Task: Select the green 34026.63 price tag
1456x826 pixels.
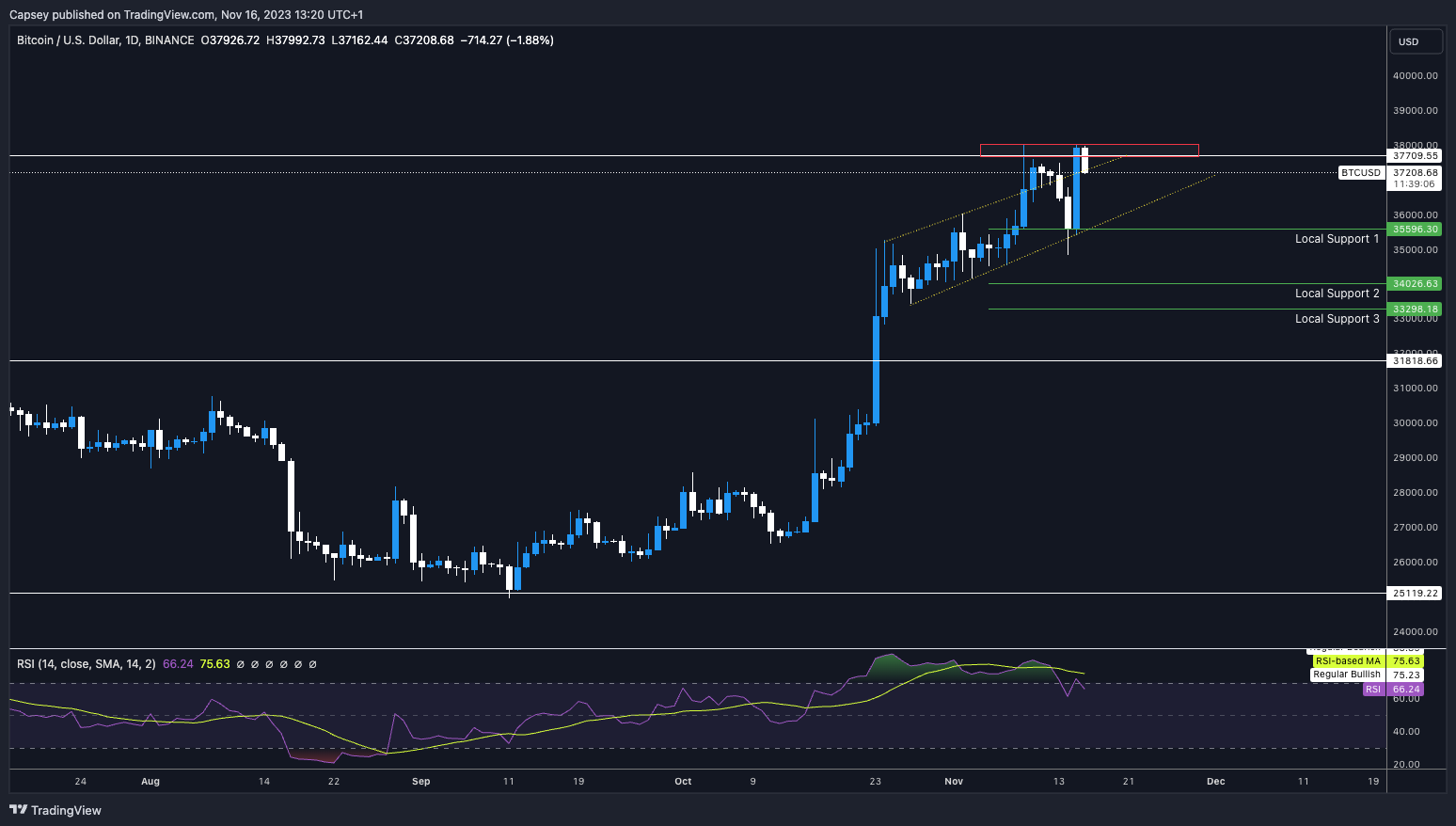Action: (x=1416, y=284)
